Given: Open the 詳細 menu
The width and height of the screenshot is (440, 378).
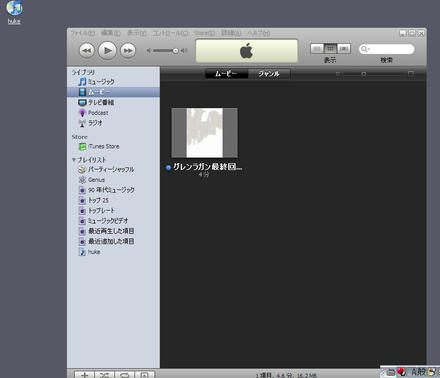Looking at the screenshot, I should pyautogui.click(x=231, y=33).
